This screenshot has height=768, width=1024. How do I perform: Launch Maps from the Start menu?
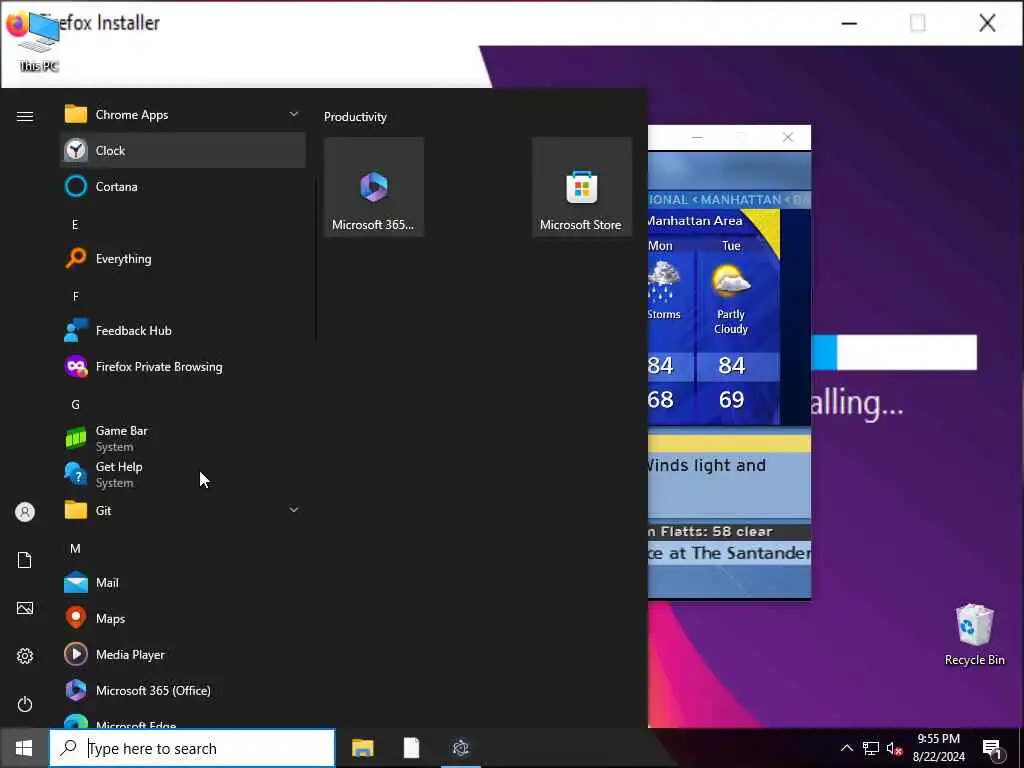point(182,618)
